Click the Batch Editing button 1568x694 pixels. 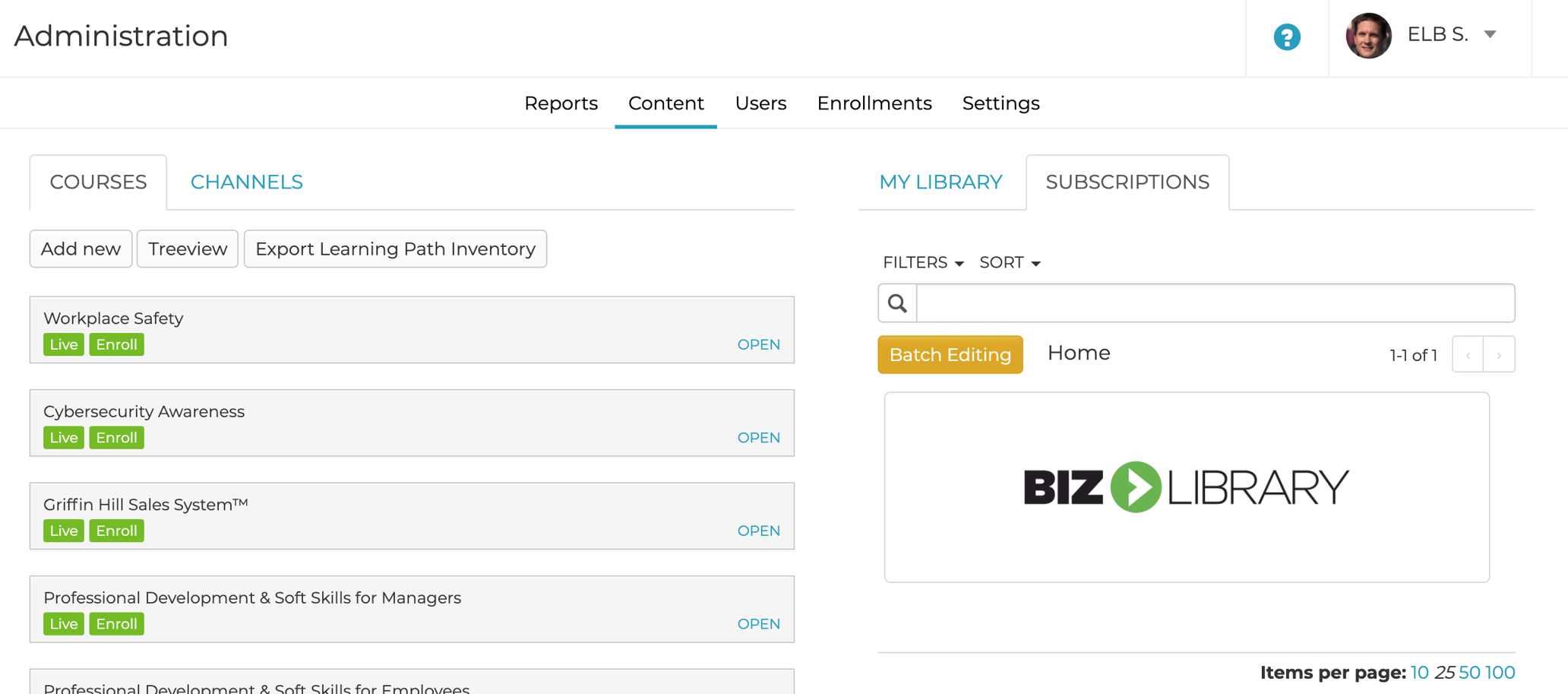pyautogui.click(x=950, y=354)
